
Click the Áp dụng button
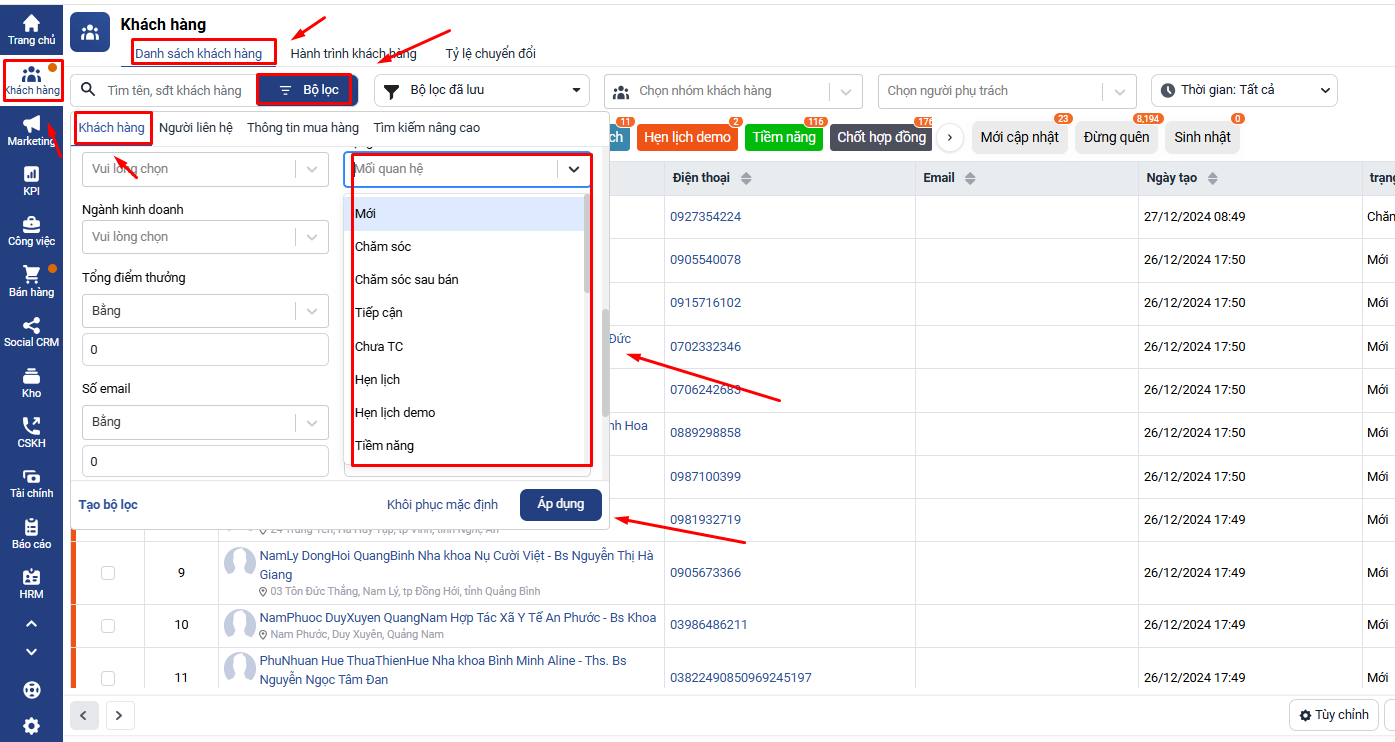pyautogui.click(x=560, y=505)
